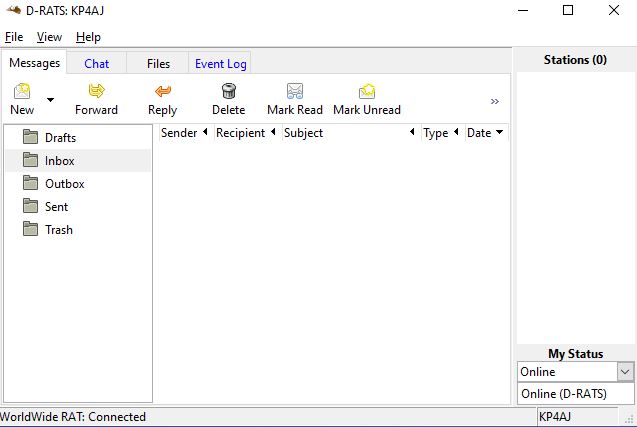The height and width of the screenshot is (427, 637).
Task: Click the arrow next to Subject header
Action: [x=412, y=132]
